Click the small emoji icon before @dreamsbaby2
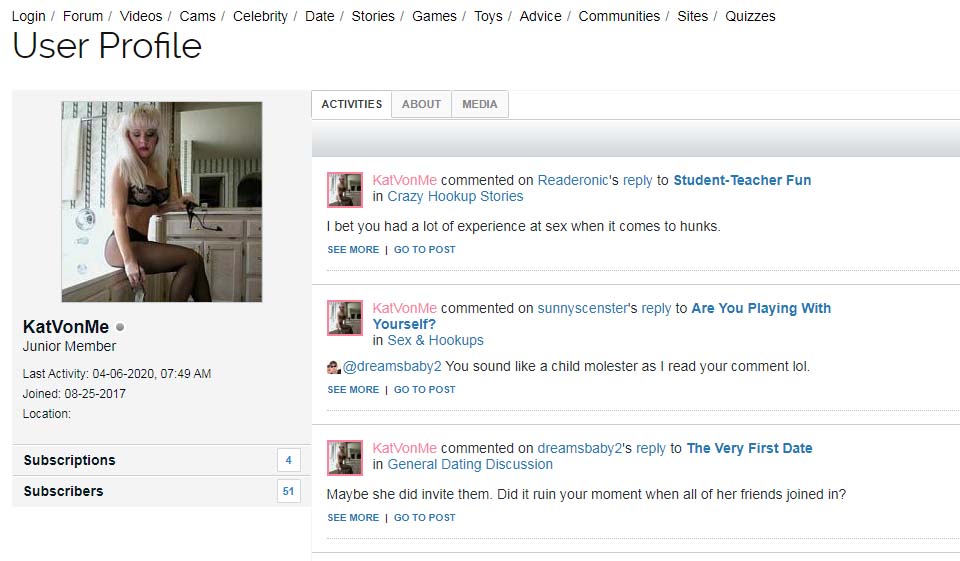Viewport: 960px width, 561px height. pyautogui.click(x=334, y=367)
